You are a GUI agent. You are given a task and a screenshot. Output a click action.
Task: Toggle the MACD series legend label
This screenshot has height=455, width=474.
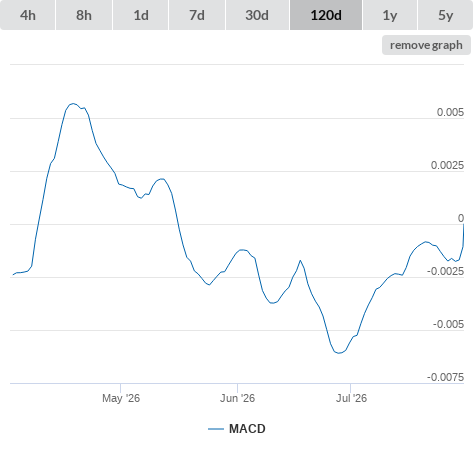(x=247, y=429)
